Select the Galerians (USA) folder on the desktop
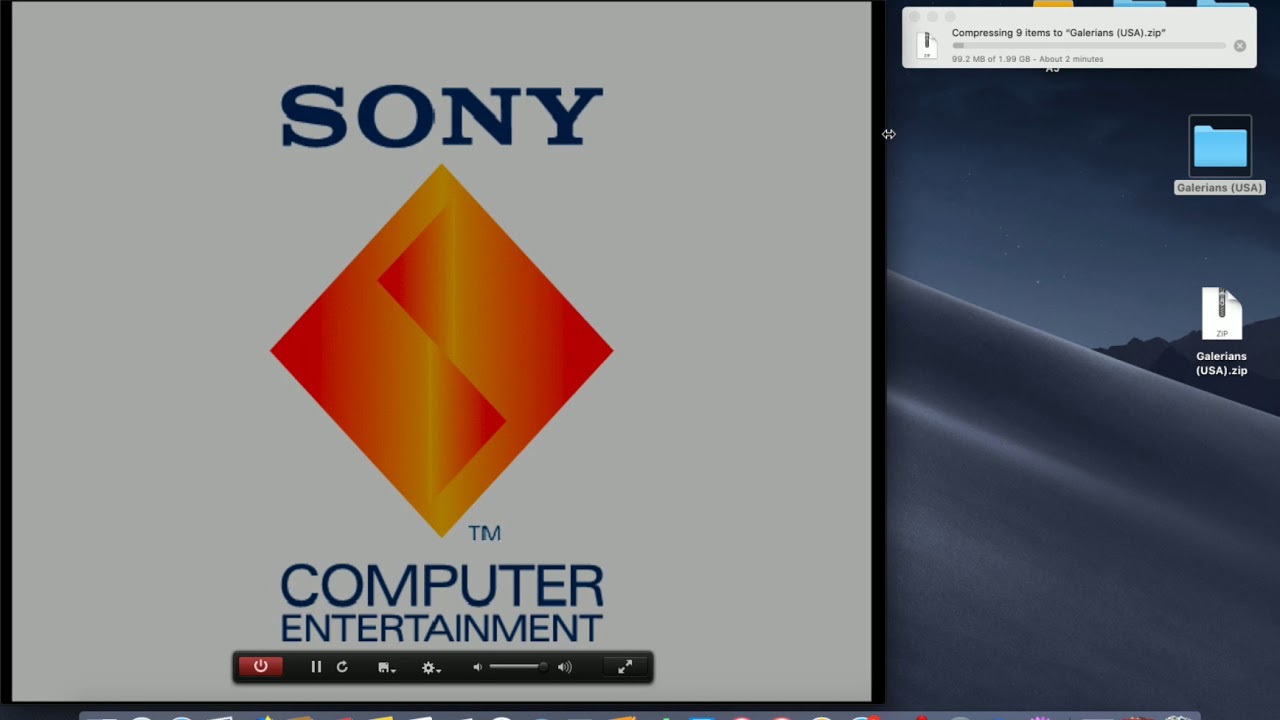1280x720 pixels. pyautogui.click(x=1220, y=147)
